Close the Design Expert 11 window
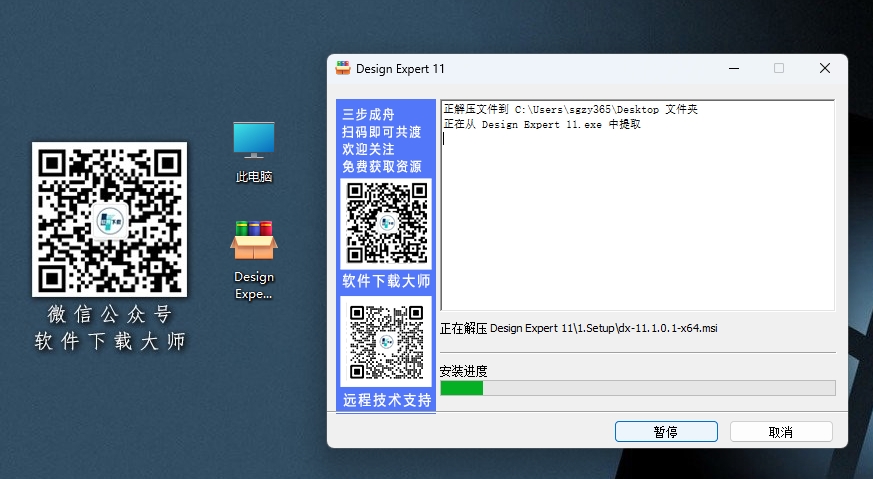873x479 pixels. [x=825, y=69]
